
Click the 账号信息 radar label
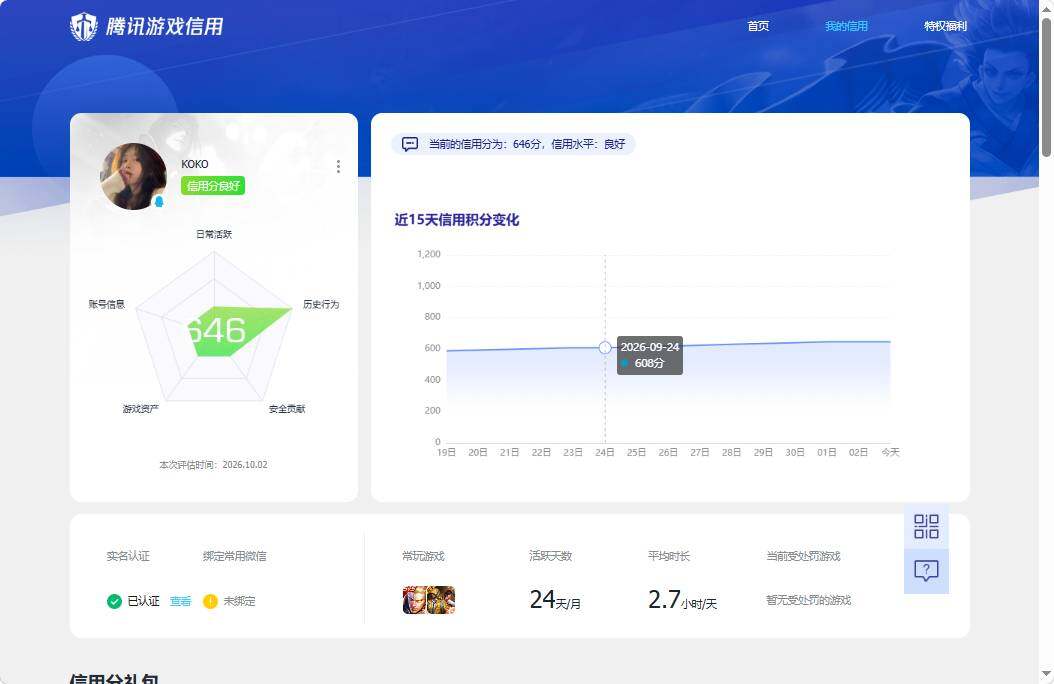coord(107,304)
